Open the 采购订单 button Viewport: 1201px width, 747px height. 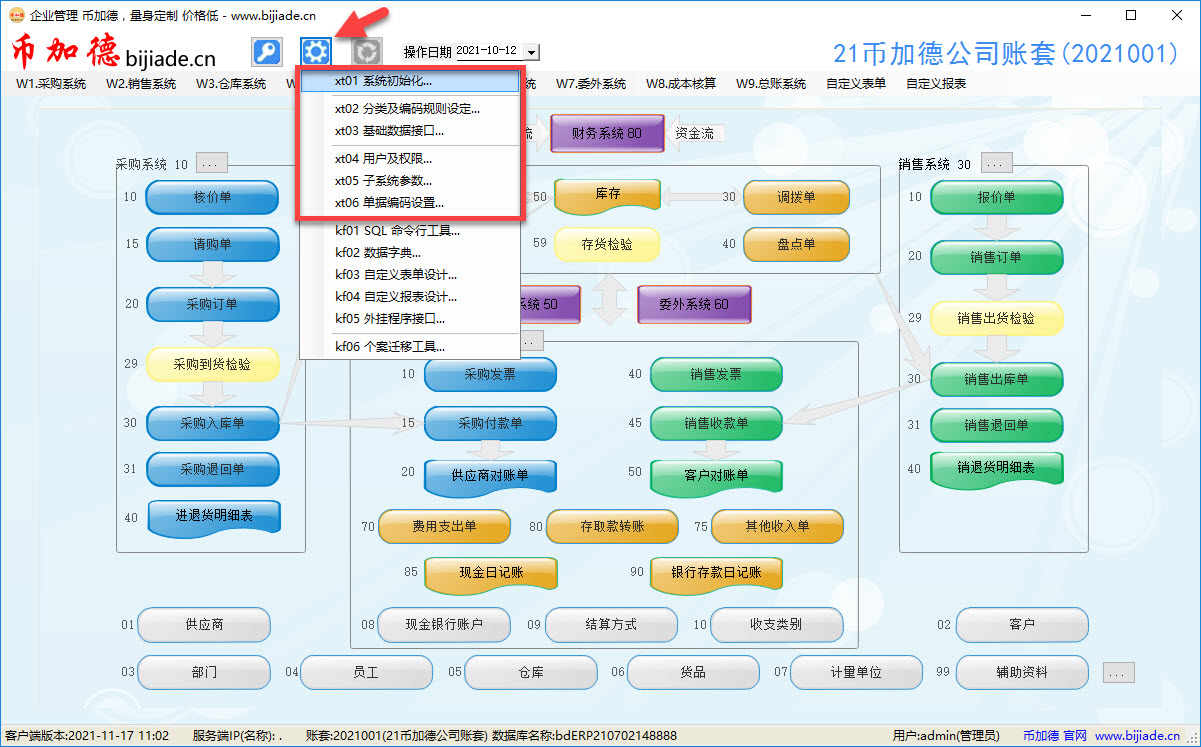pyautogui.click(x=212, y=304)
